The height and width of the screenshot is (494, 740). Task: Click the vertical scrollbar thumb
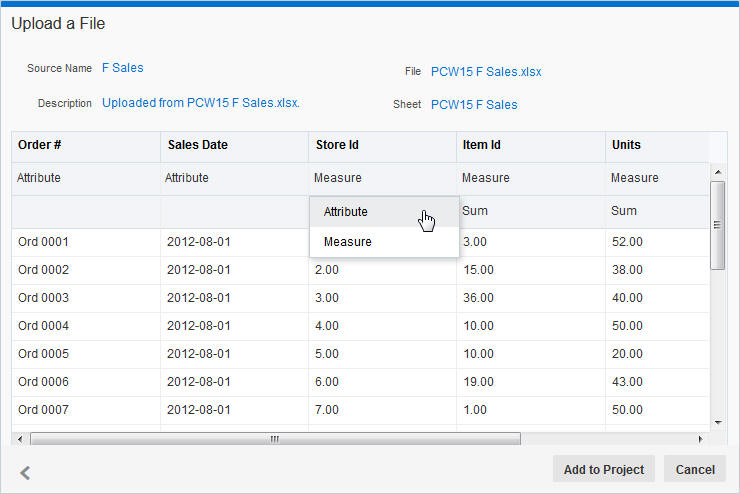[718, 225]
